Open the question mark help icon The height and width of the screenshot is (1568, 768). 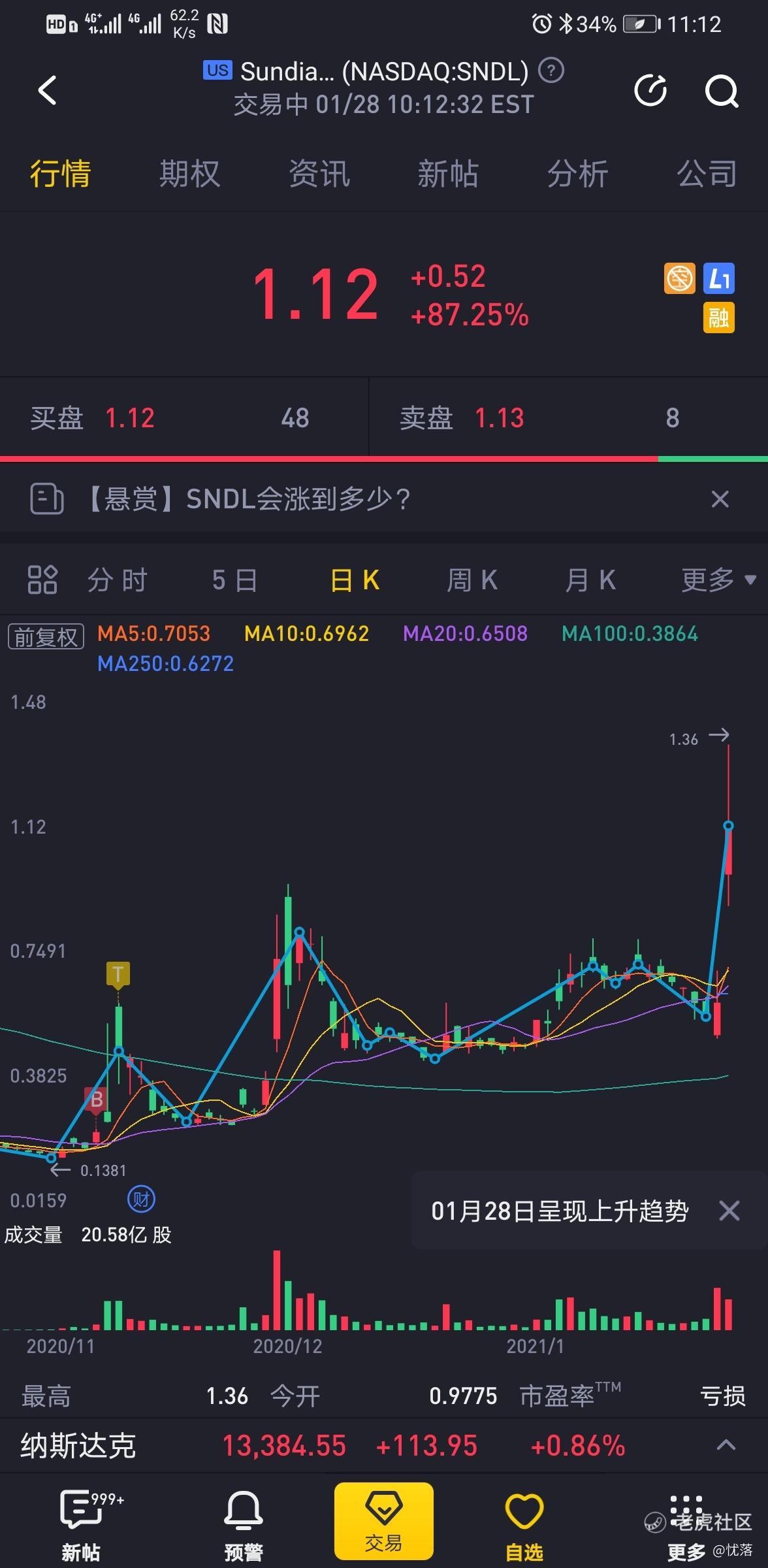(551, 70)
